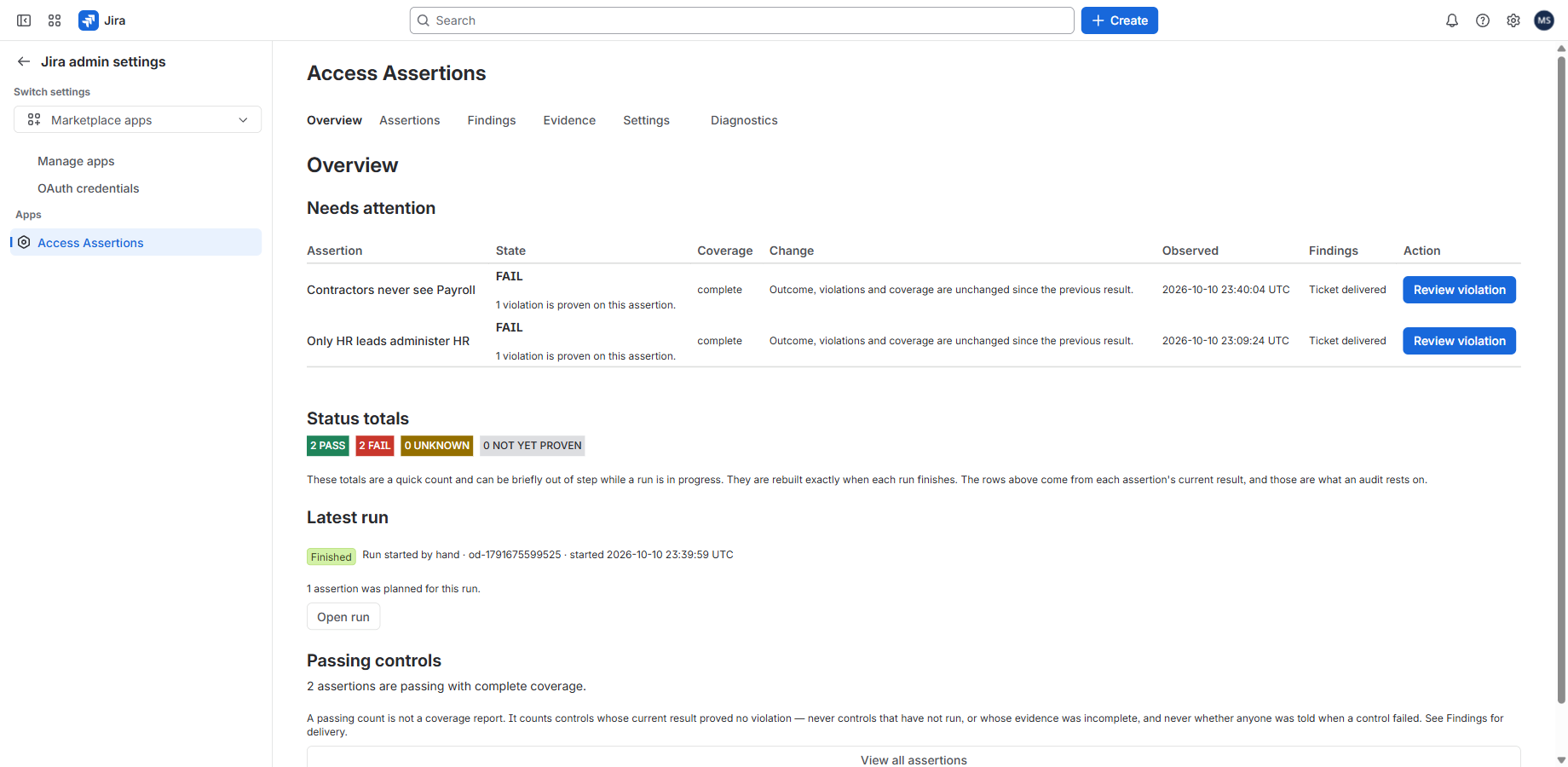Review violation for Contractors never see Payroll
The height and width of the screenshot is (767, 1568).
tap(1460, 290)
